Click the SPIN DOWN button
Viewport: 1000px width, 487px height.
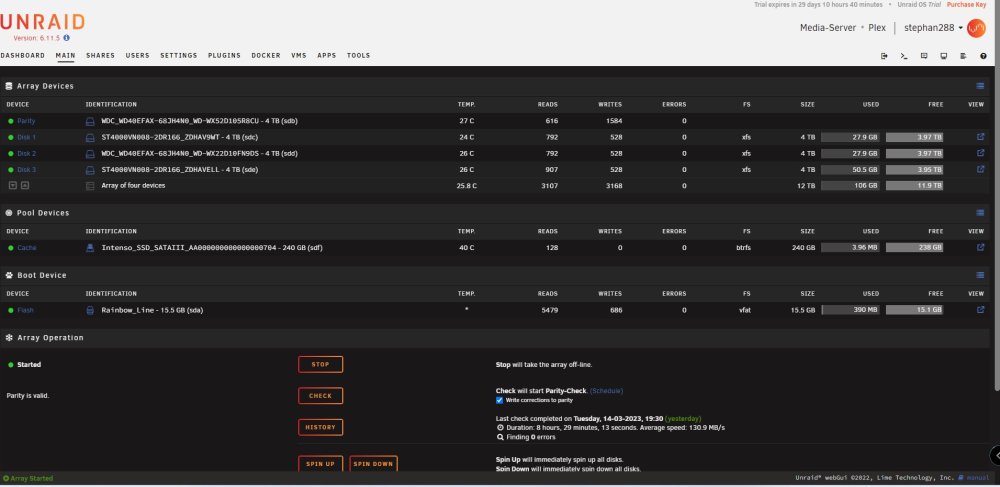point(374,463)
